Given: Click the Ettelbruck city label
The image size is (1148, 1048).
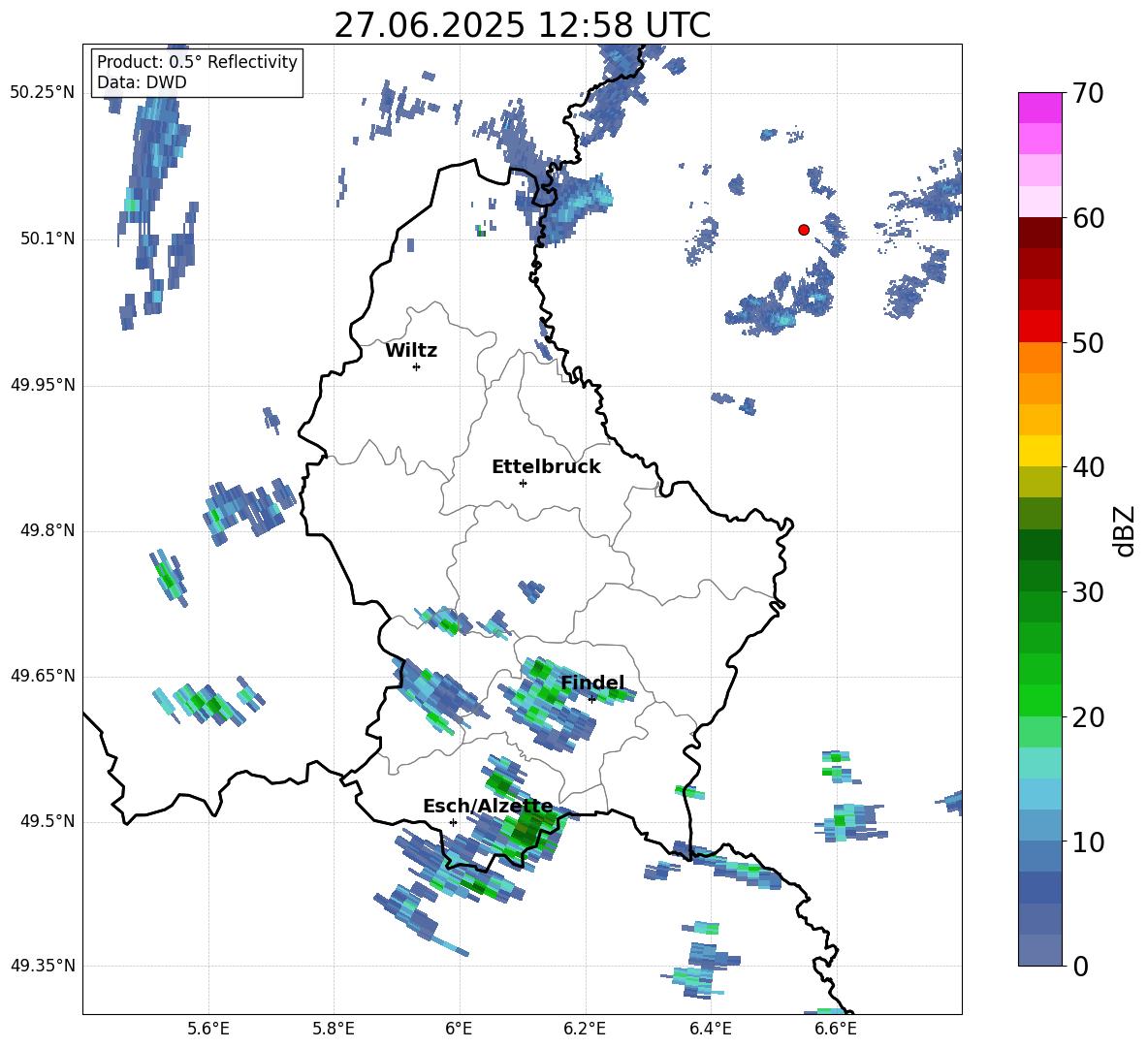Looking at the screenshot, I should click(546, 467).
